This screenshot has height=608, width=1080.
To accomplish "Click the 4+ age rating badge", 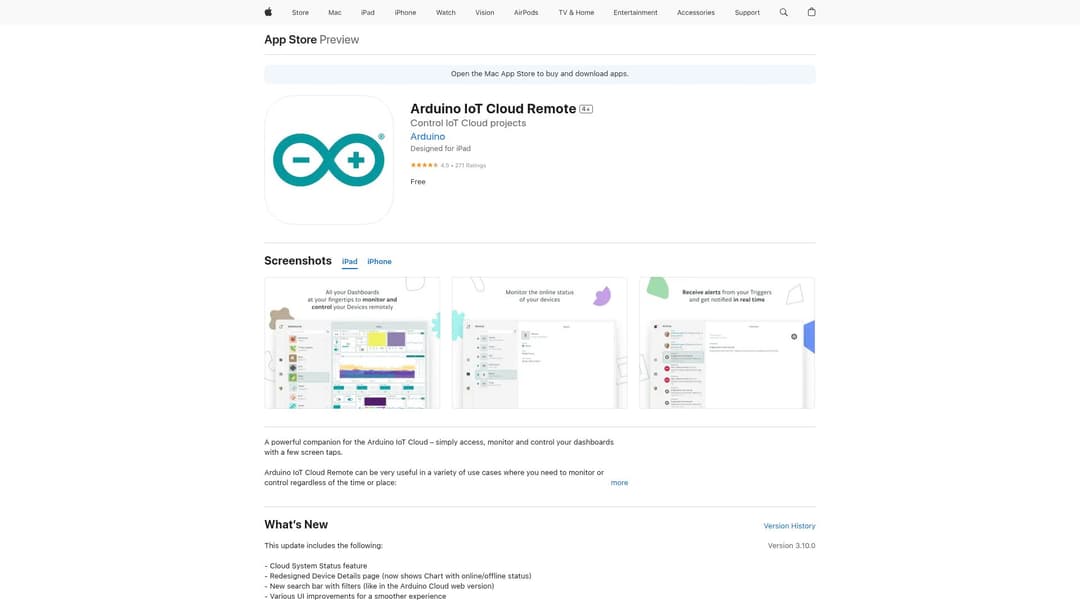I will pos(585,109).
